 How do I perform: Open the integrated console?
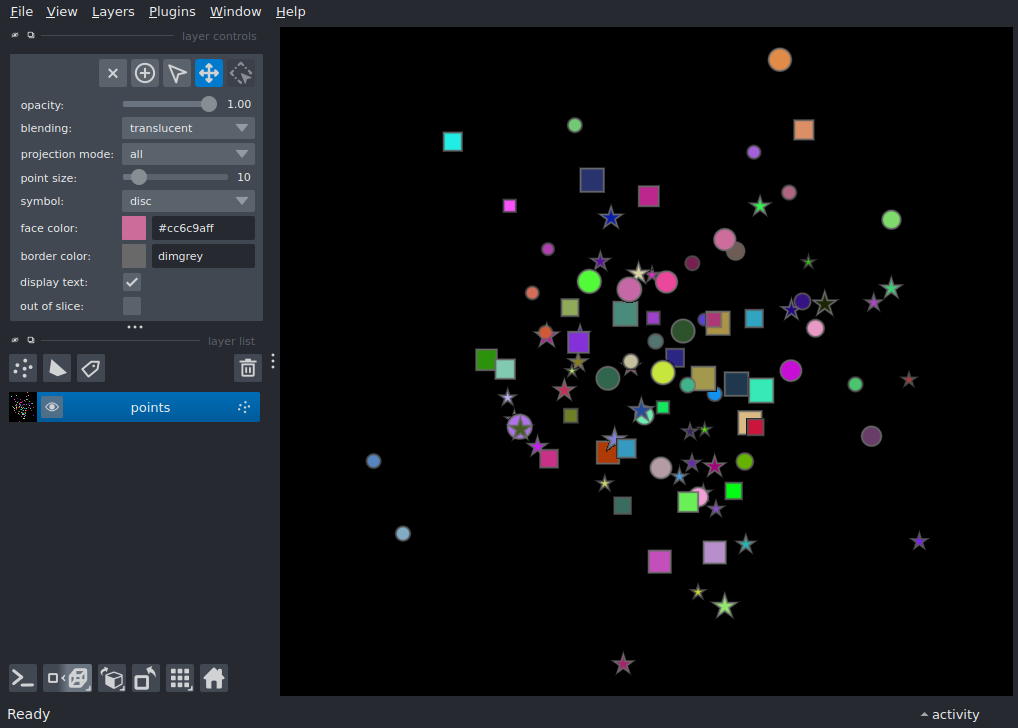(22, 678)
